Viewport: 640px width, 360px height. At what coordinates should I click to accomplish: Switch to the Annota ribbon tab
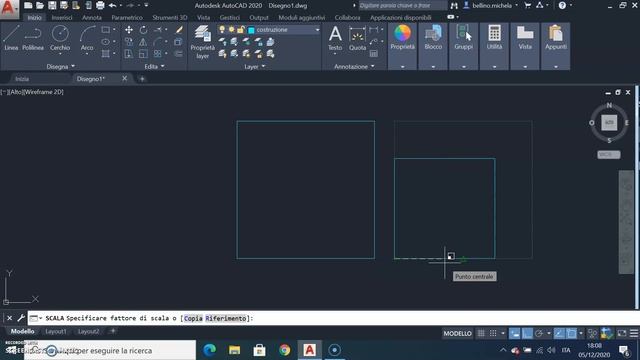(x=91, y=18)
